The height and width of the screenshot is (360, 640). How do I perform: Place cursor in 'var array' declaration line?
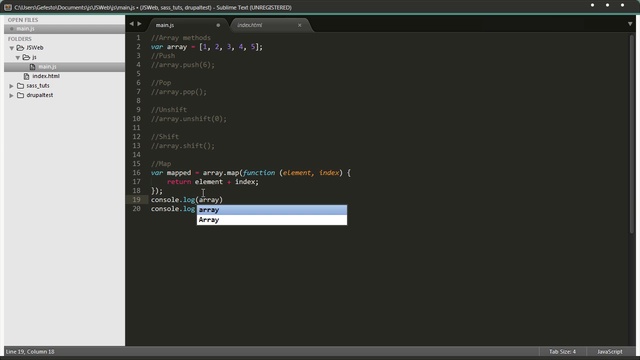[207, 47]
